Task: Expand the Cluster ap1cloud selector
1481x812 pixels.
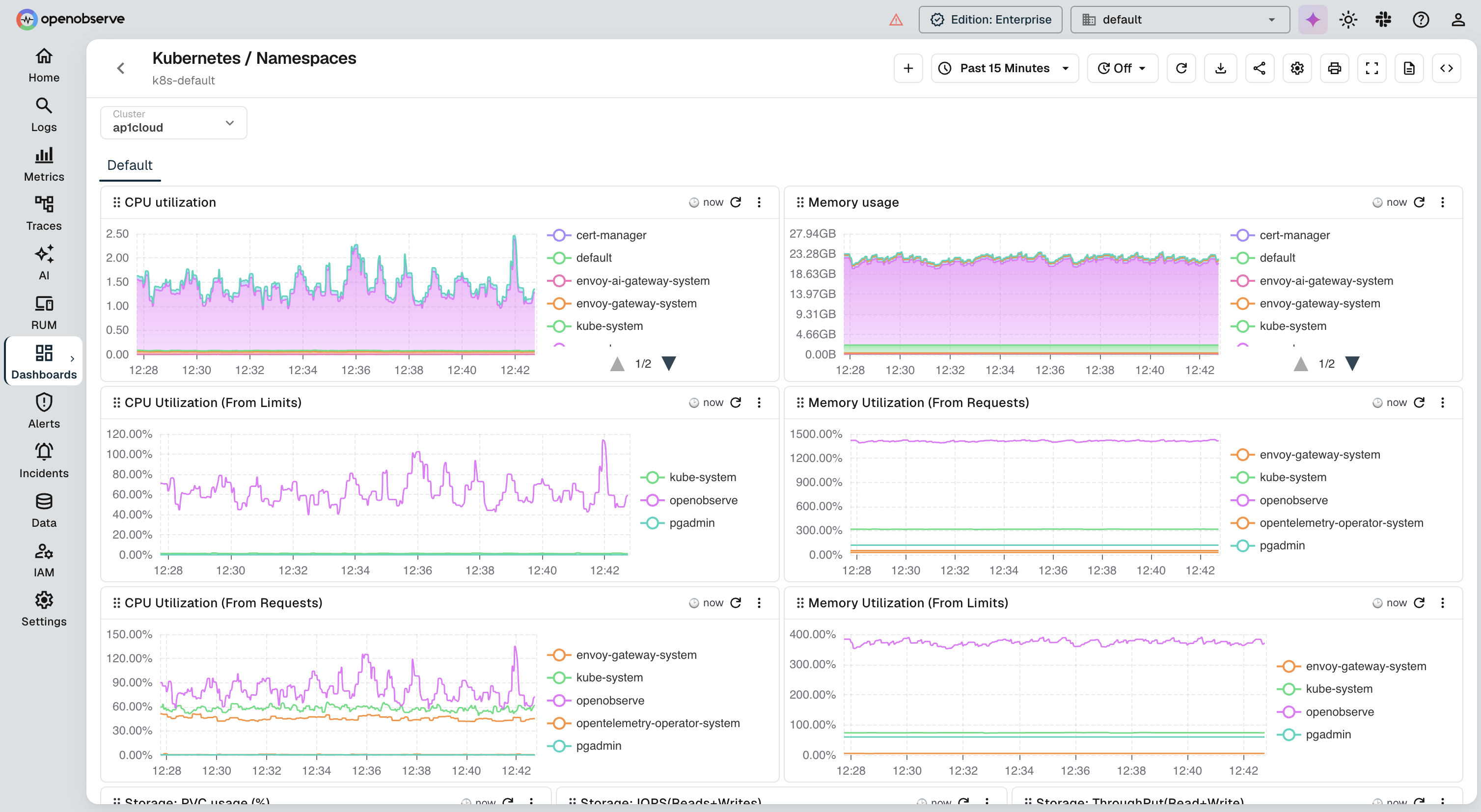Action: tap(174, 122)
